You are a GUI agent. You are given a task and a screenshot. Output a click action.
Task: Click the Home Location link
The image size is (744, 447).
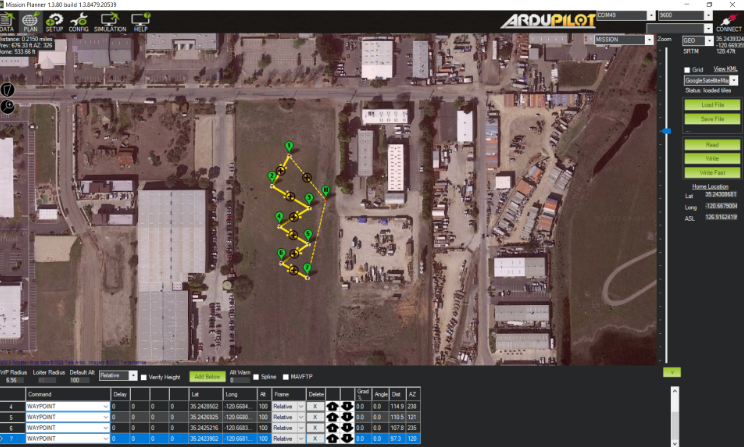pos(710,186)
